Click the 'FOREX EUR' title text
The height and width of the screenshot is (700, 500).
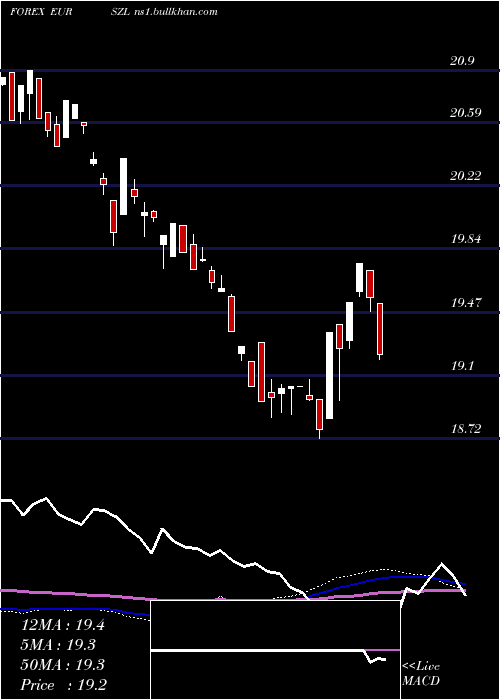click(41, 12)
